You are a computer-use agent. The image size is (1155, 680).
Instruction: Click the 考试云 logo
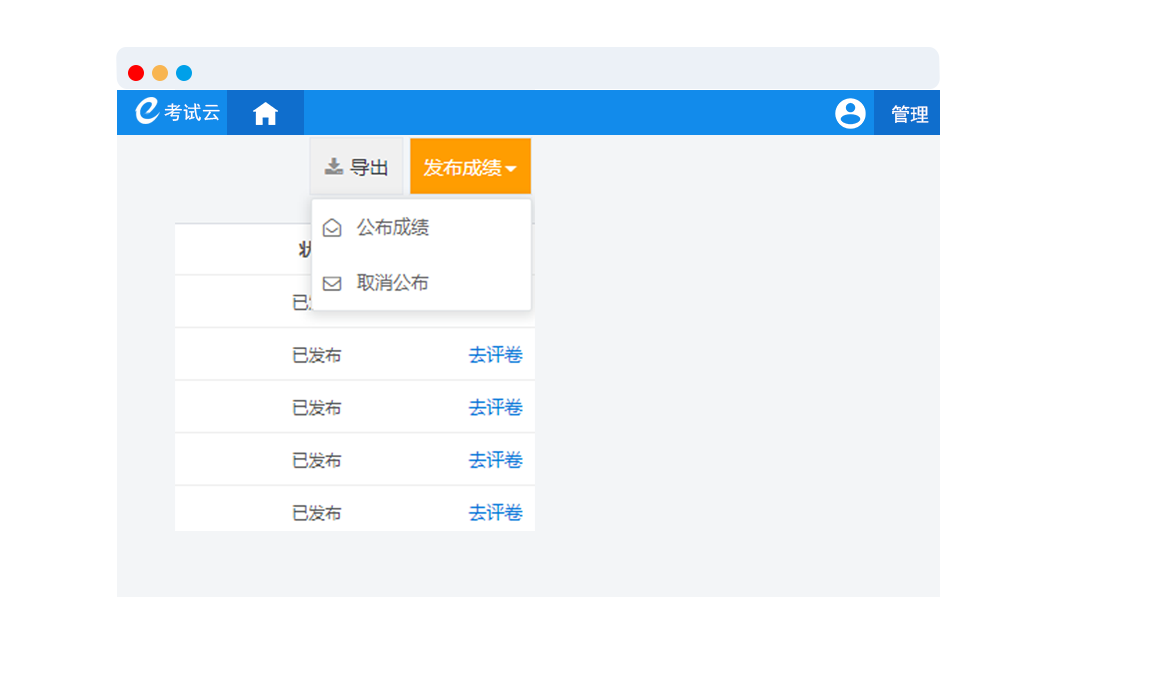click(177, 112)
